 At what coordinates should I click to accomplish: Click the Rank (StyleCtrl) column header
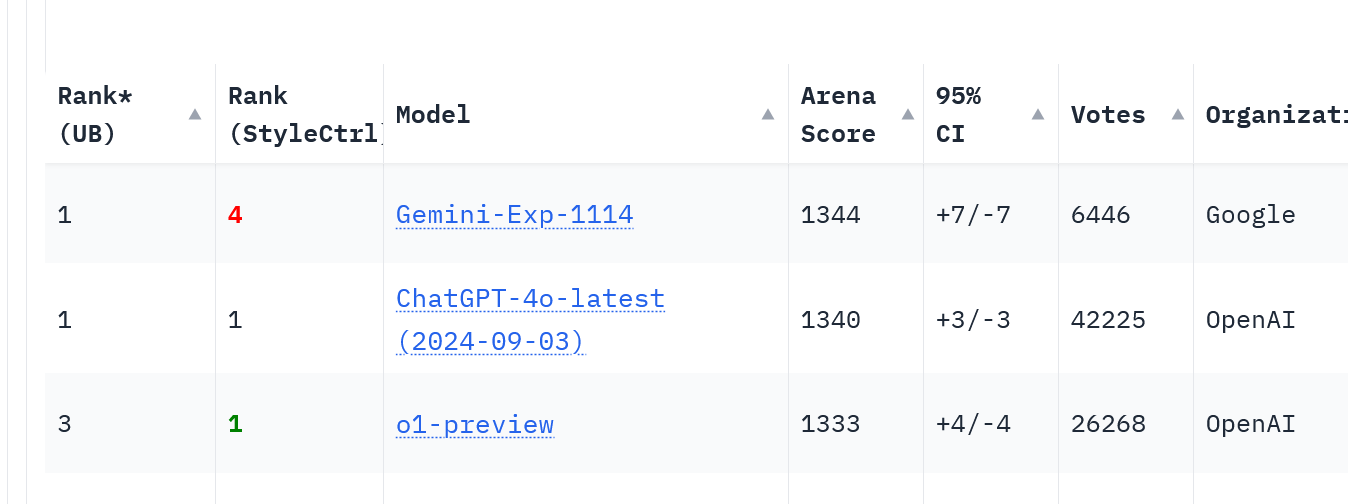[x=300, y=115]
